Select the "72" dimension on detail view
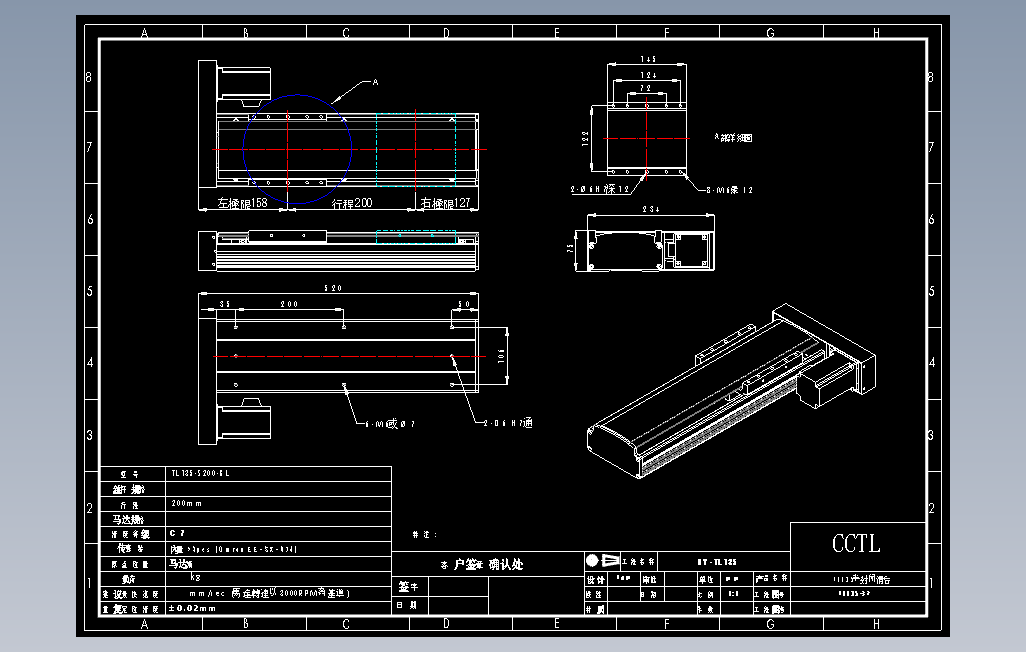Image resolution: width=1026 pixels, height=652 pixels. [x=646, y=88]
